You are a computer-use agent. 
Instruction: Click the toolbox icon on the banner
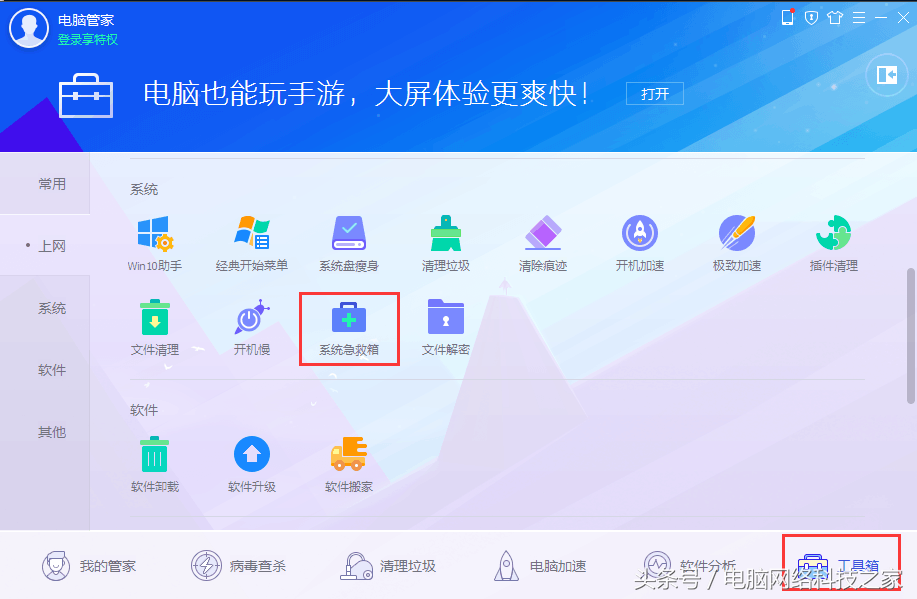86,95
